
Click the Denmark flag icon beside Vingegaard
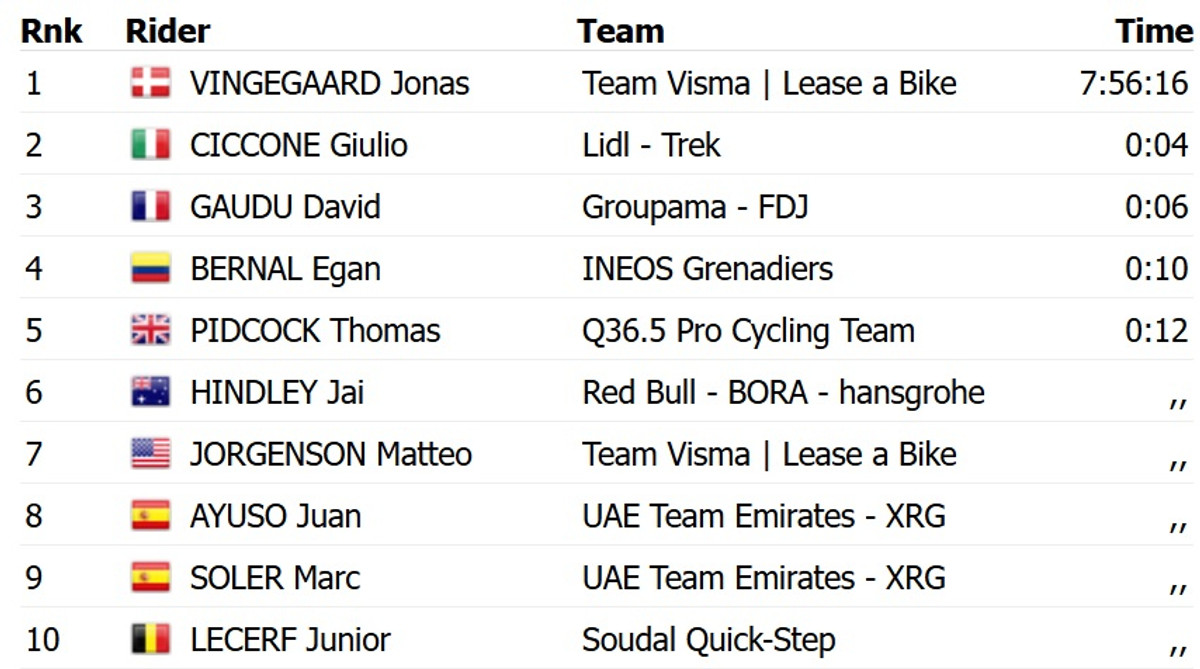pyautogui.click(x=150, y=83)
